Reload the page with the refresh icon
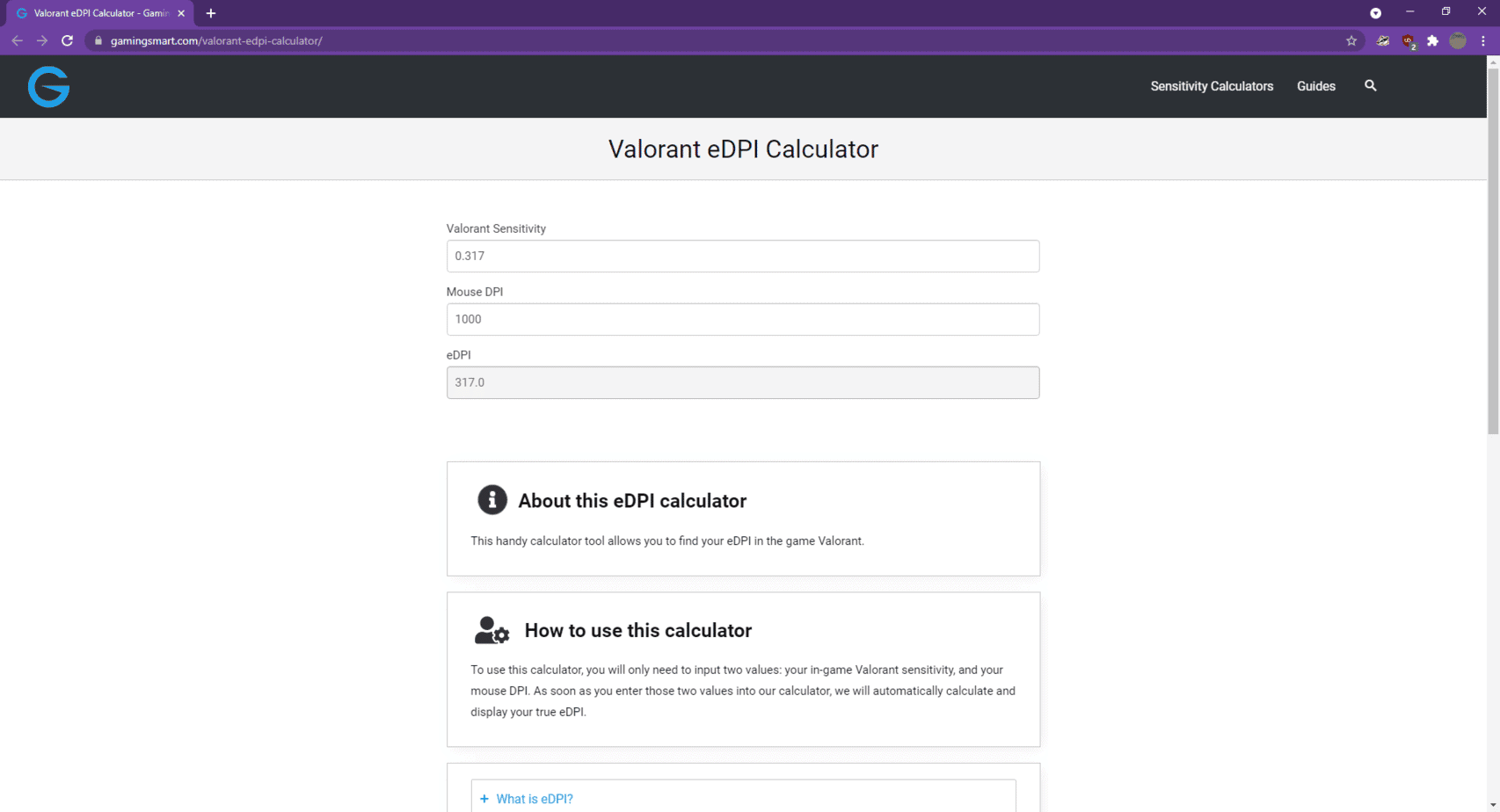 point(67,40)
